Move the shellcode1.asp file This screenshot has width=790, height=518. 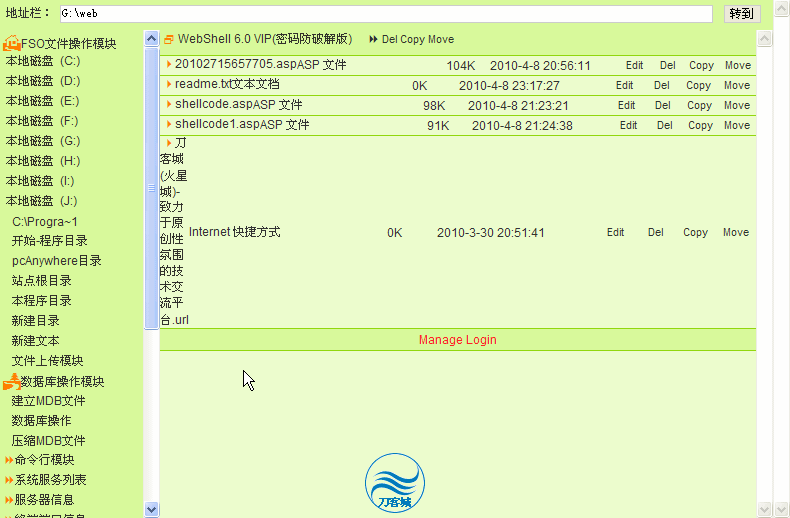(737, 125)
